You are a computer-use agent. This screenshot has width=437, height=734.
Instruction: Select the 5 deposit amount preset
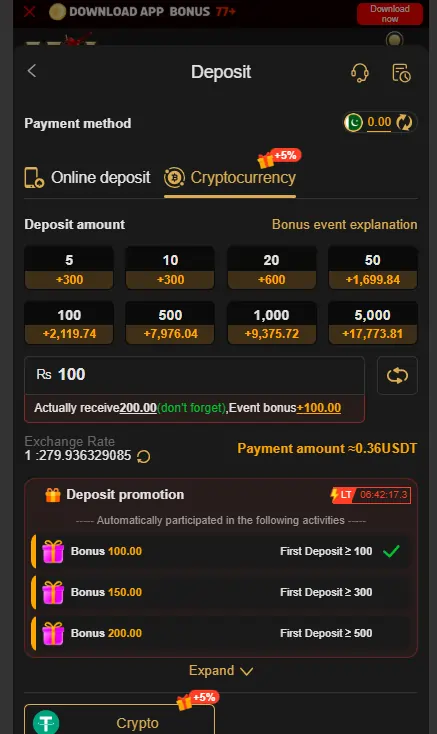pos(69,268)
